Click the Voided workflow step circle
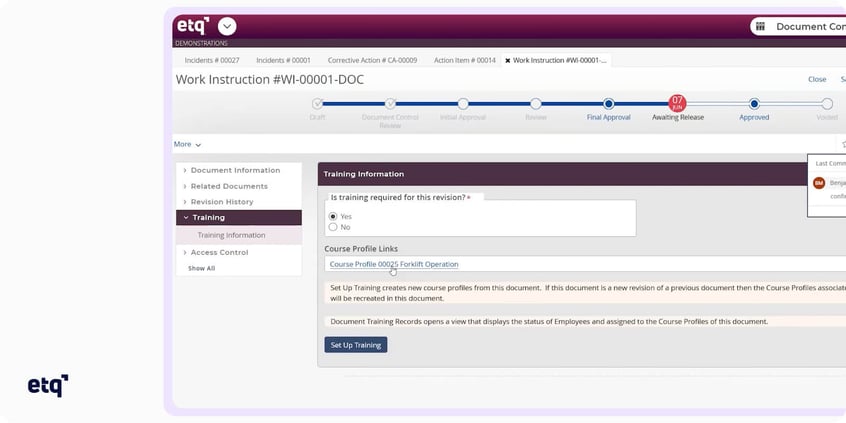846x423 pixels. (827, 104)
